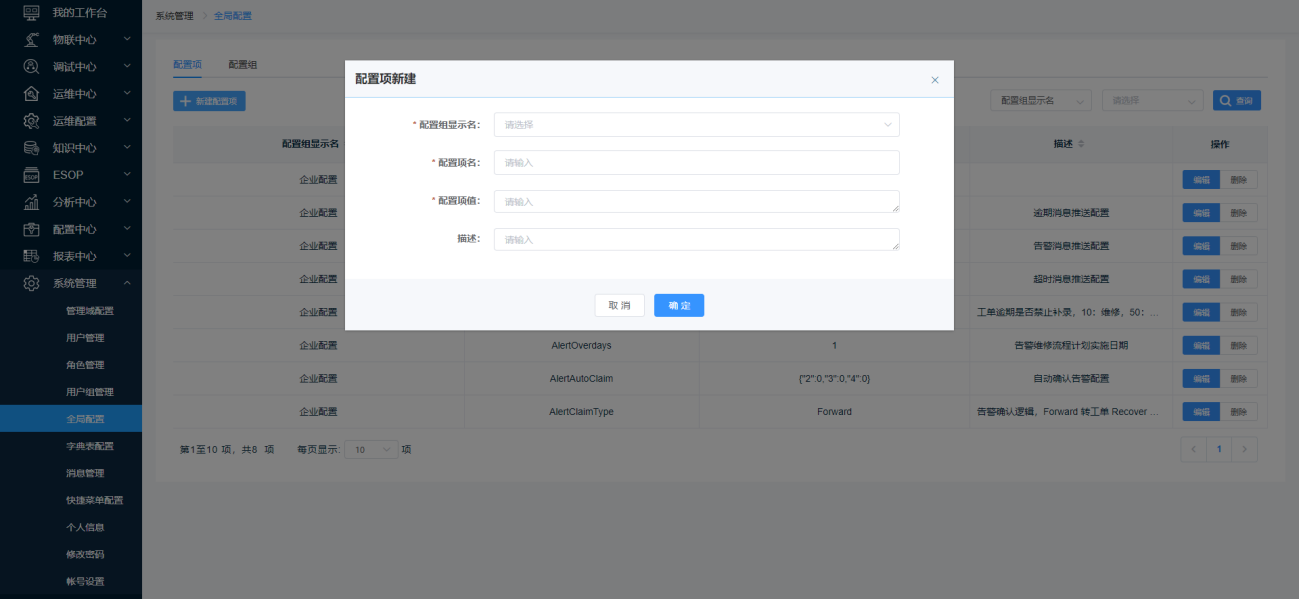Click the 物联中心 sidebar icon
Image resolution: width=1299 pixels, height=599 pixels.
pos(31,40)
